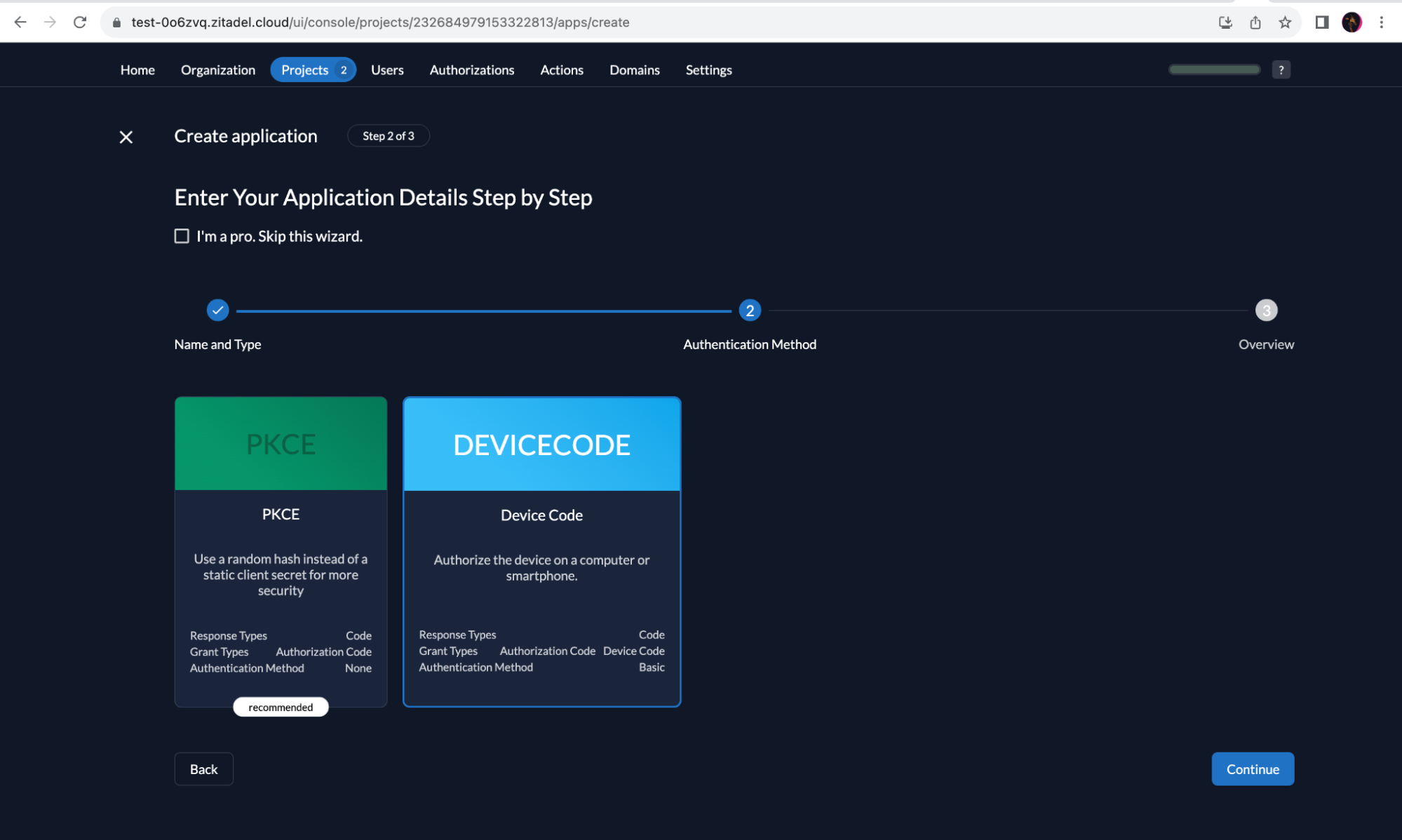Select the PKCE authentication card
This screenshot has height=840, width=1402.
281,551
